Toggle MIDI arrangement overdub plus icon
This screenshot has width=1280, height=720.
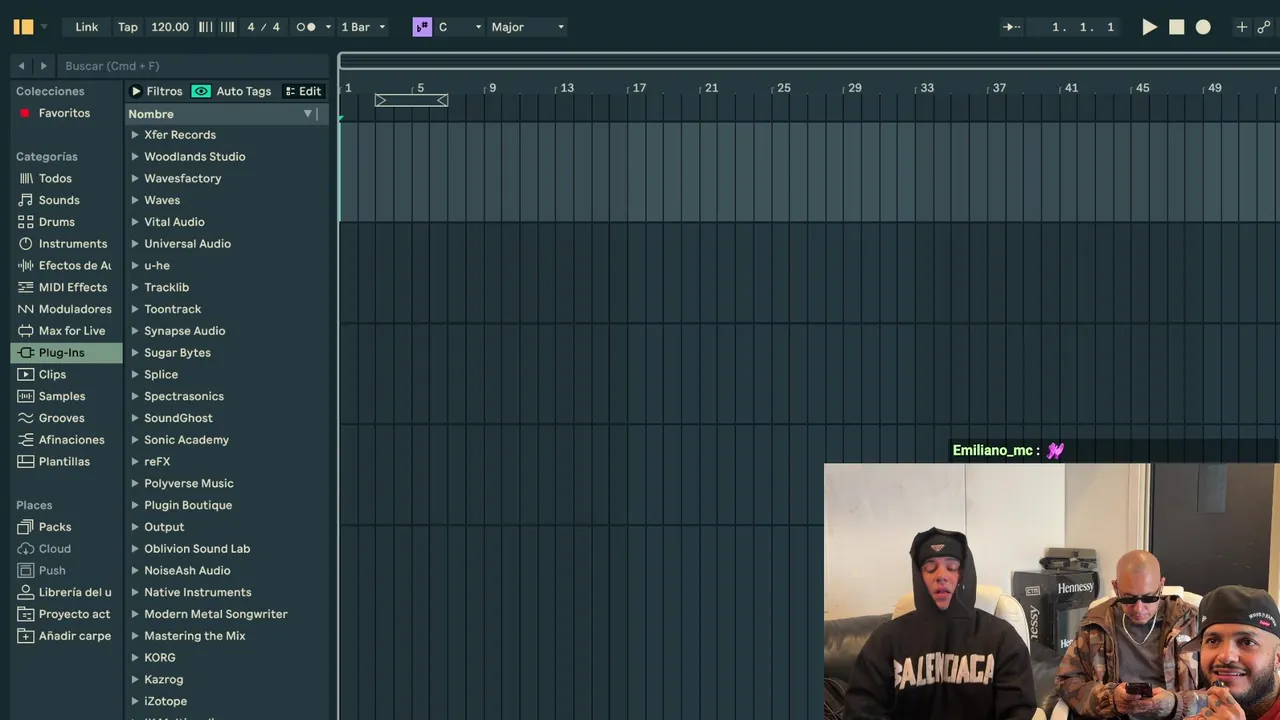point(1242,27)
